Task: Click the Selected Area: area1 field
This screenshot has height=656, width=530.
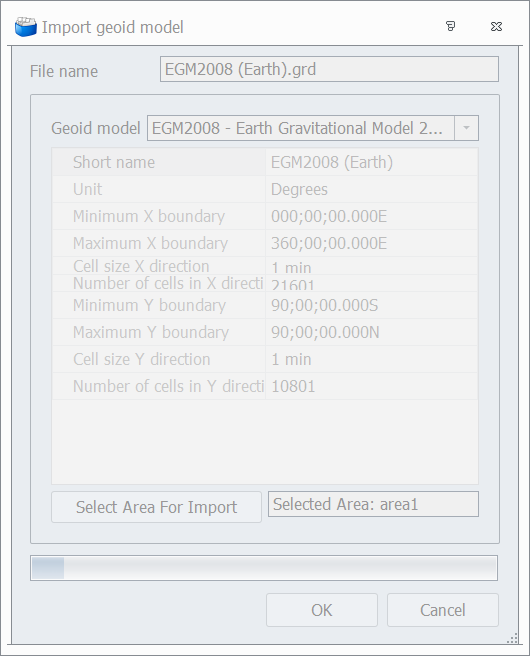Action: 373,504
